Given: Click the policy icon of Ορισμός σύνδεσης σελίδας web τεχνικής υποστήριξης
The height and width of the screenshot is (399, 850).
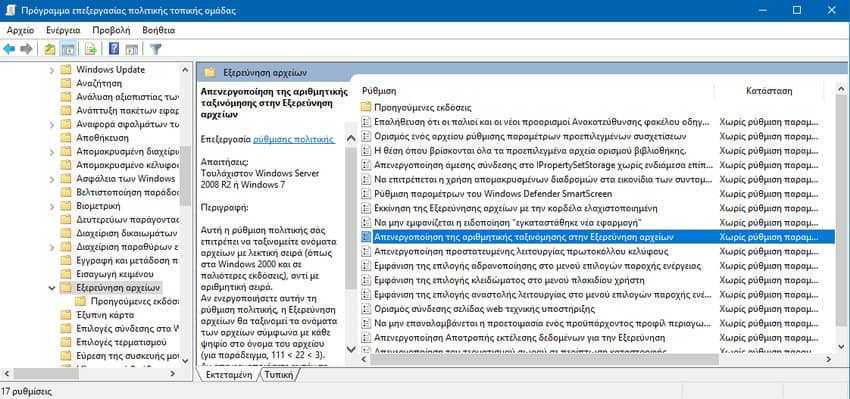Looking at the screenshot, I should [366, 309].
